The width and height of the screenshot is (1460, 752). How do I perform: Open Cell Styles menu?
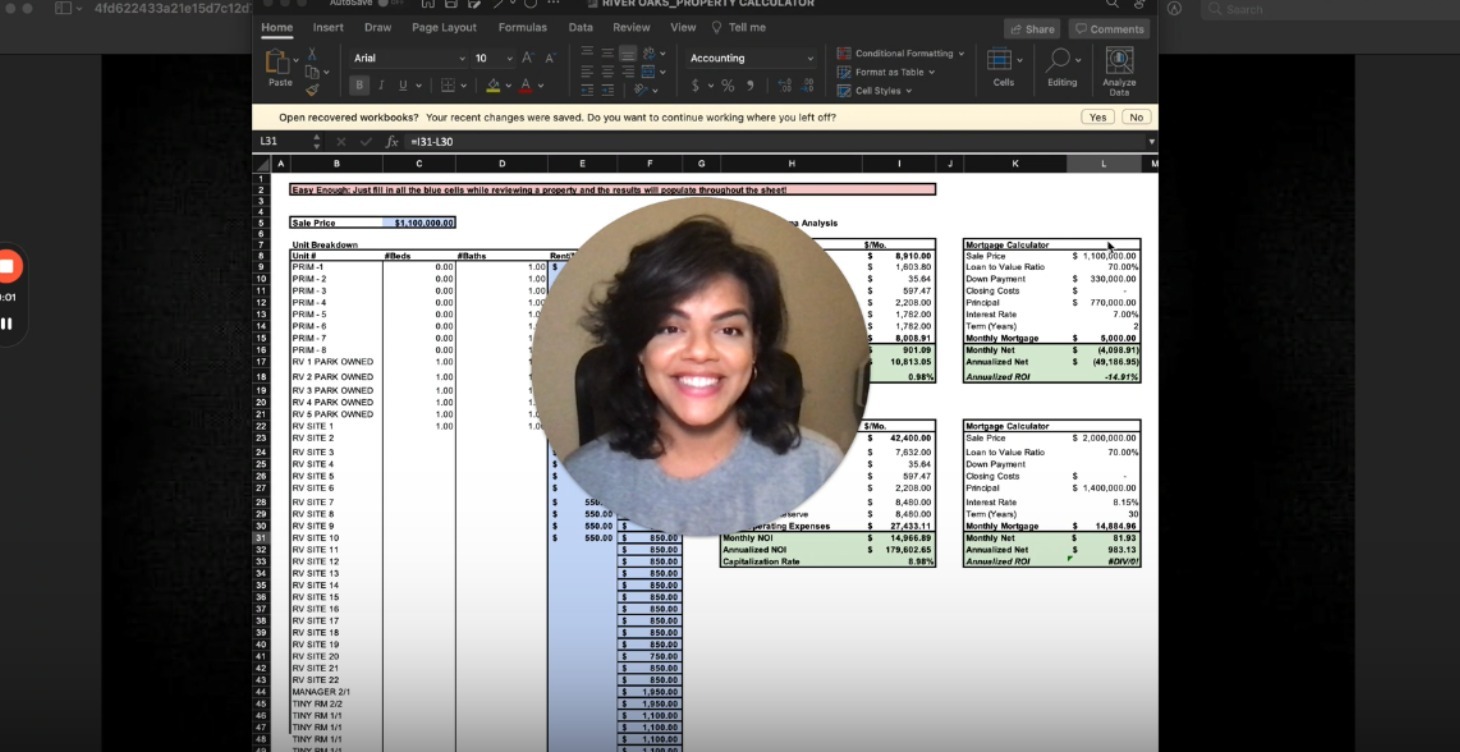[874, 91]
